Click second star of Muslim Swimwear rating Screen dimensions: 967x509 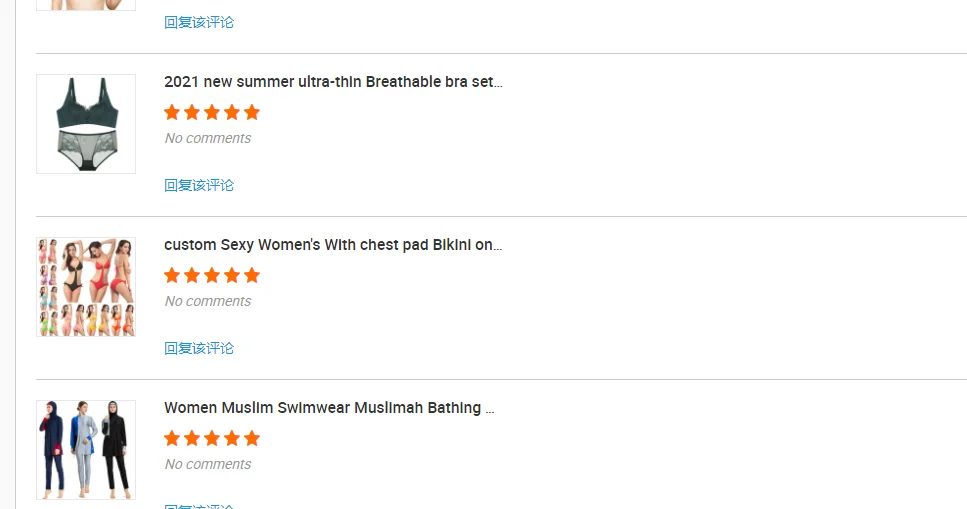192,438
